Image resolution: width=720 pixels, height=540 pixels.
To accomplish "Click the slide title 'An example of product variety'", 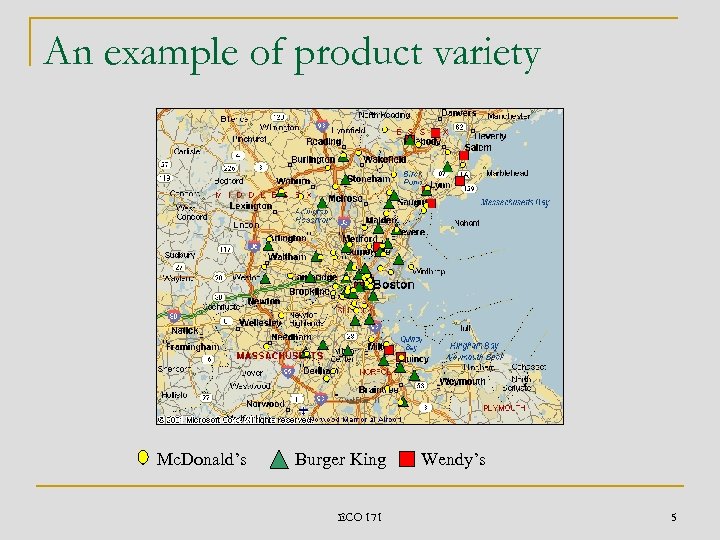I will point(292,53).
